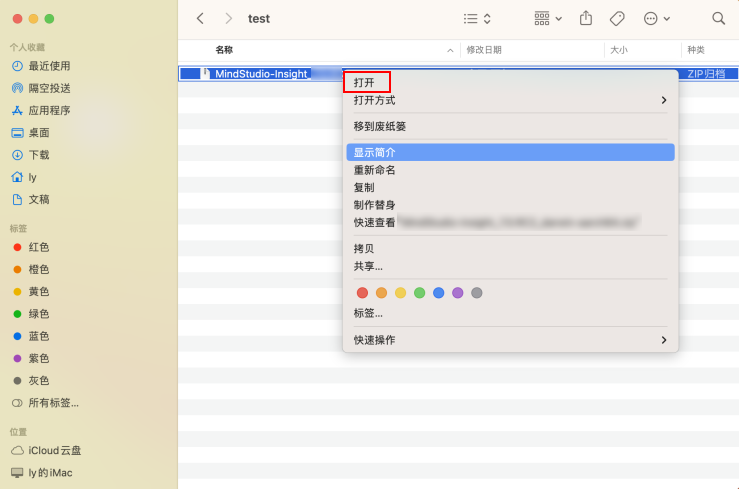This screenshot has height=489, width=739.
Task: Open the ly home folder
Action: click(24, 177)
